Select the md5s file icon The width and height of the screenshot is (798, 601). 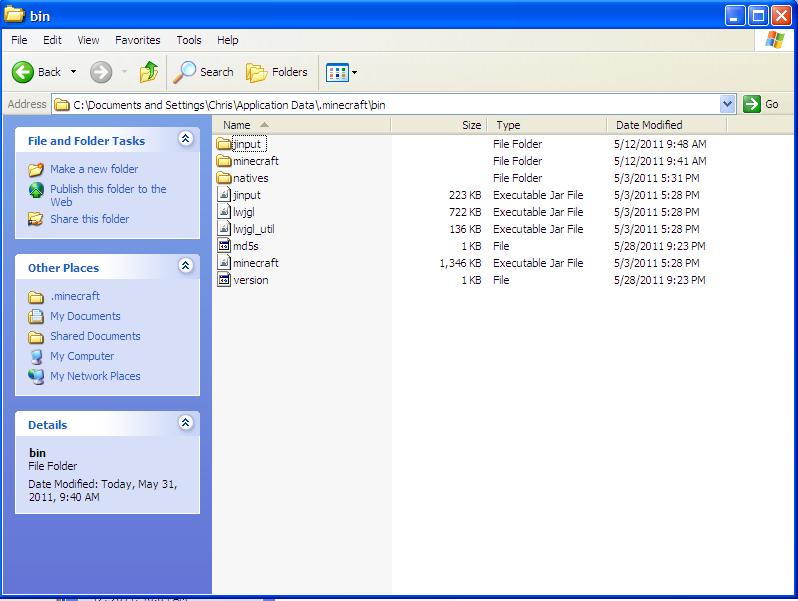224,246
